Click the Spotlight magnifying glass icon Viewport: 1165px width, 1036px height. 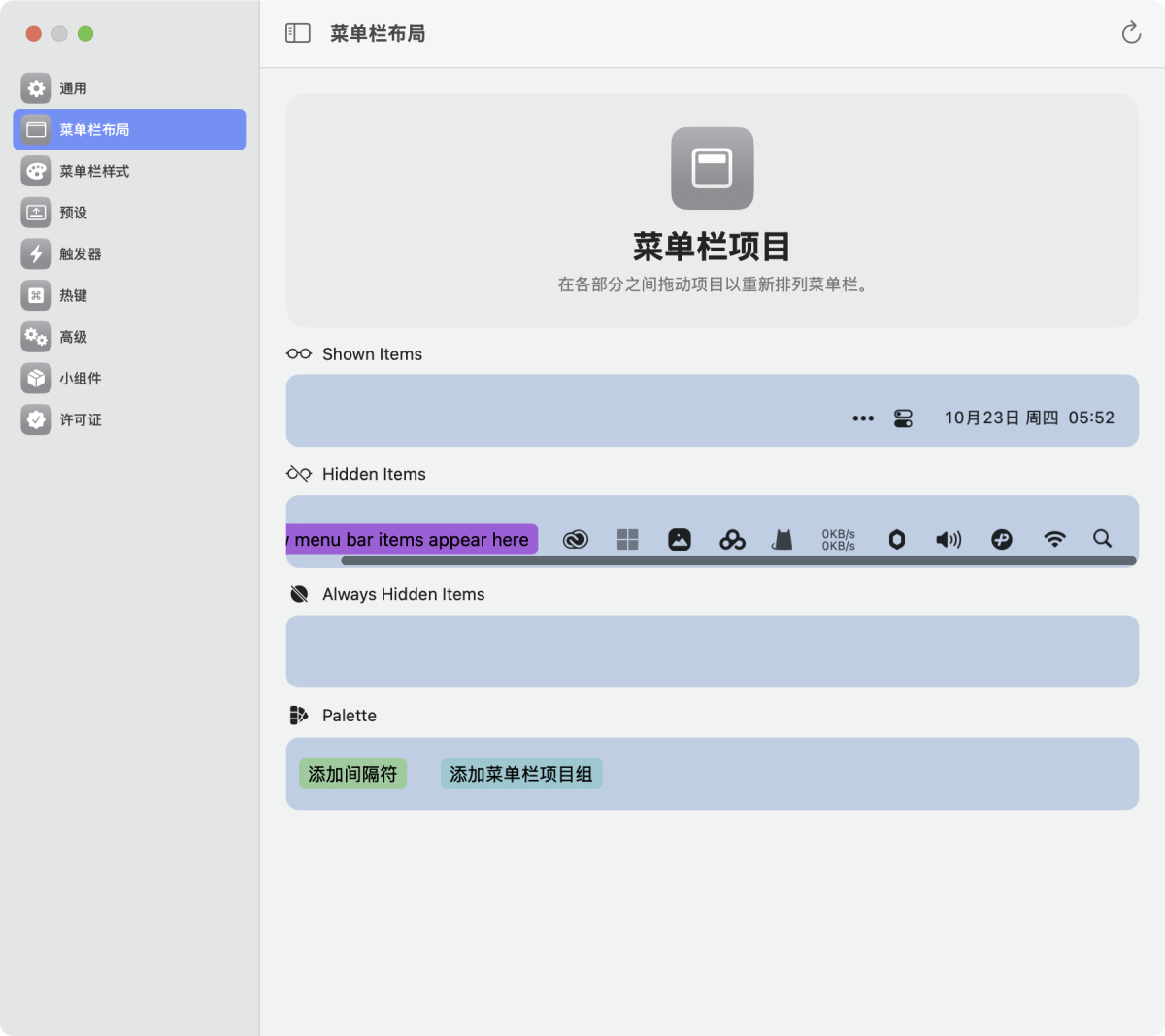pos(1102,538)
